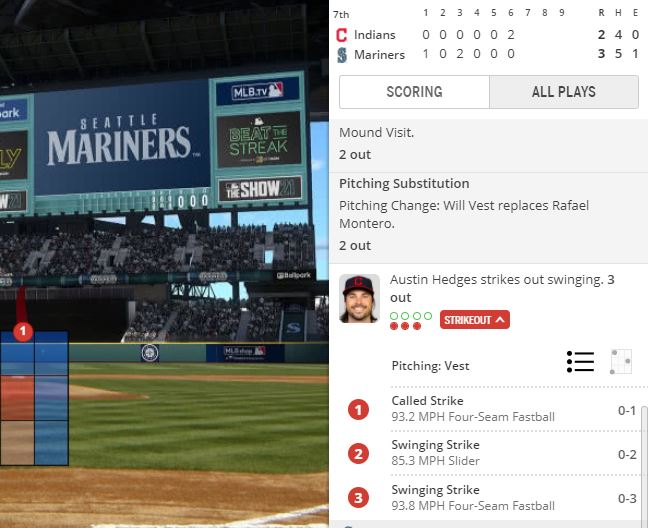
Task: Click pitch number 3 circle icon
Action: [x=358, y=498]
